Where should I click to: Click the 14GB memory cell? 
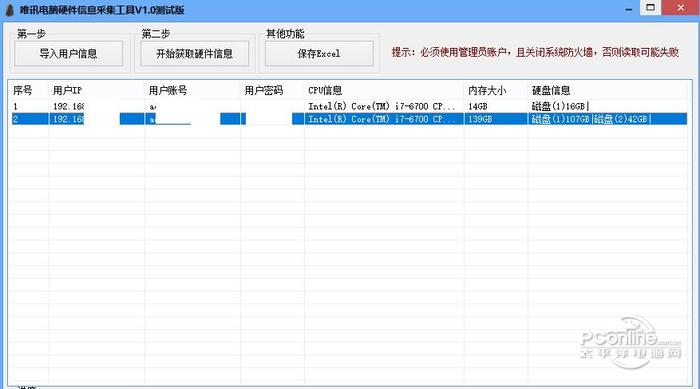point(478,106)
